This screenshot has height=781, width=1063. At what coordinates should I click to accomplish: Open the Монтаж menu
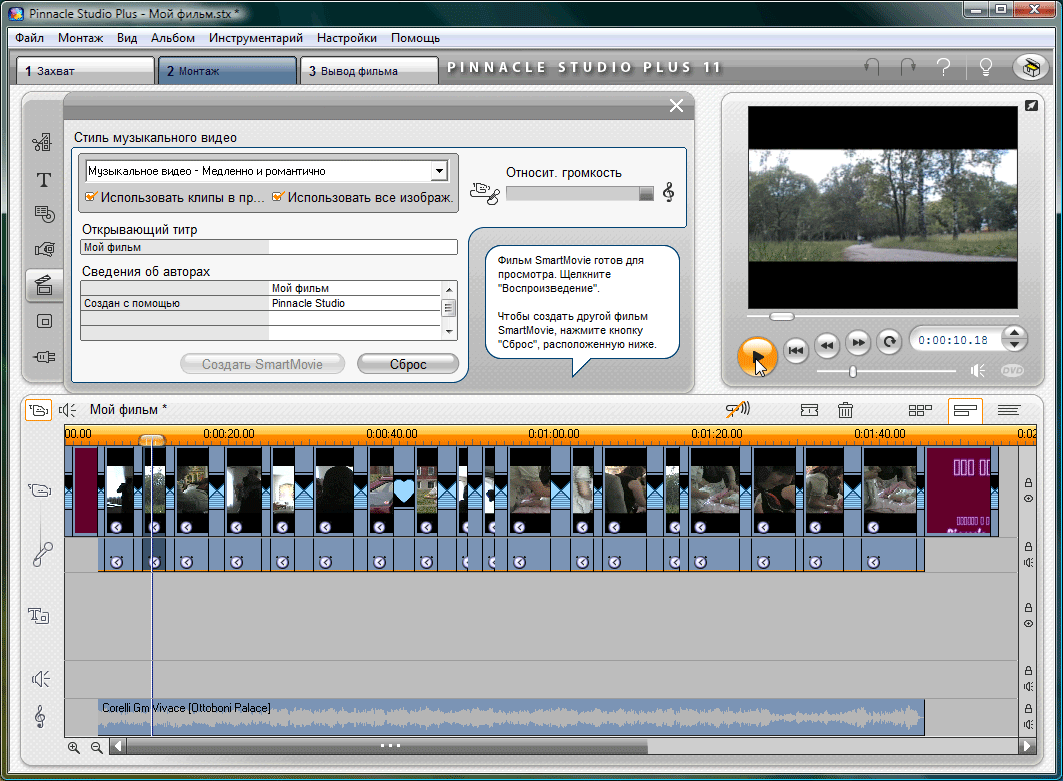pyautogui.click(x=81, y=38)
